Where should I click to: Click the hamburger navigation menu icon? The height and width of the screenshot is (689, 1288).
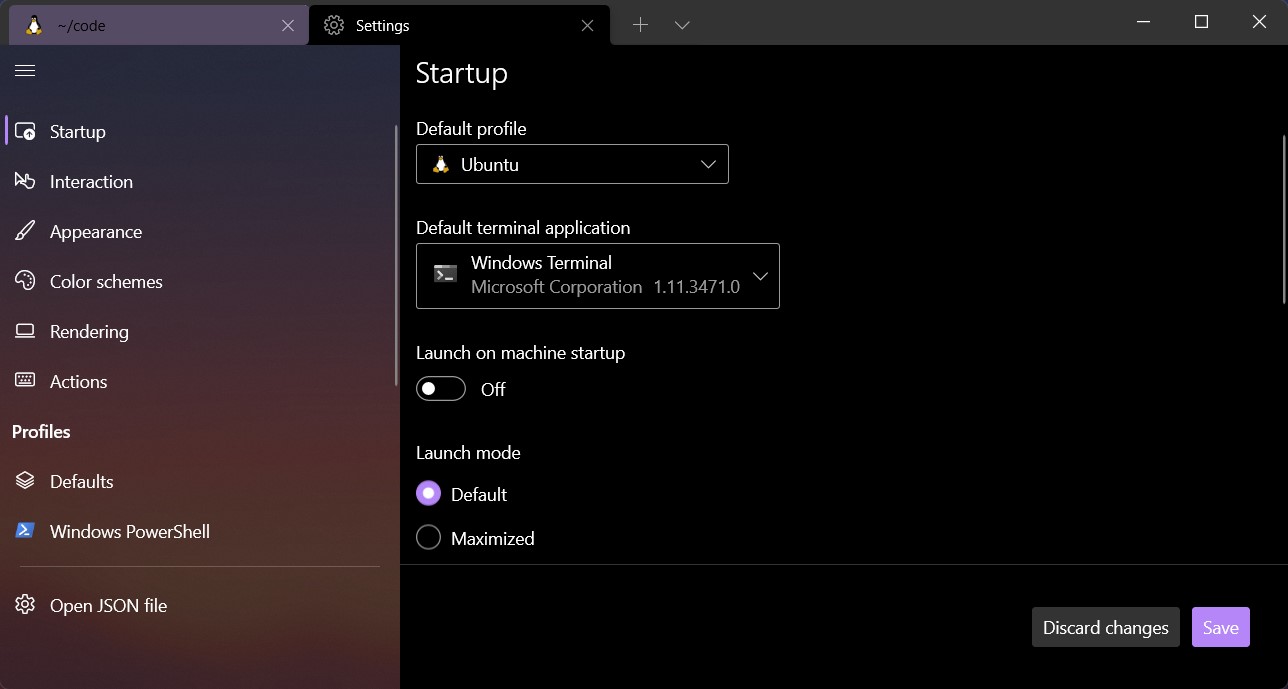[24, 70]
